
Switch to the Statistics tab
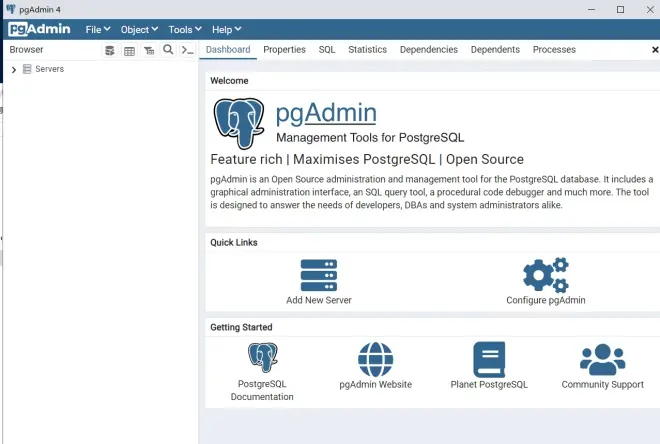[x=367, y=50]
